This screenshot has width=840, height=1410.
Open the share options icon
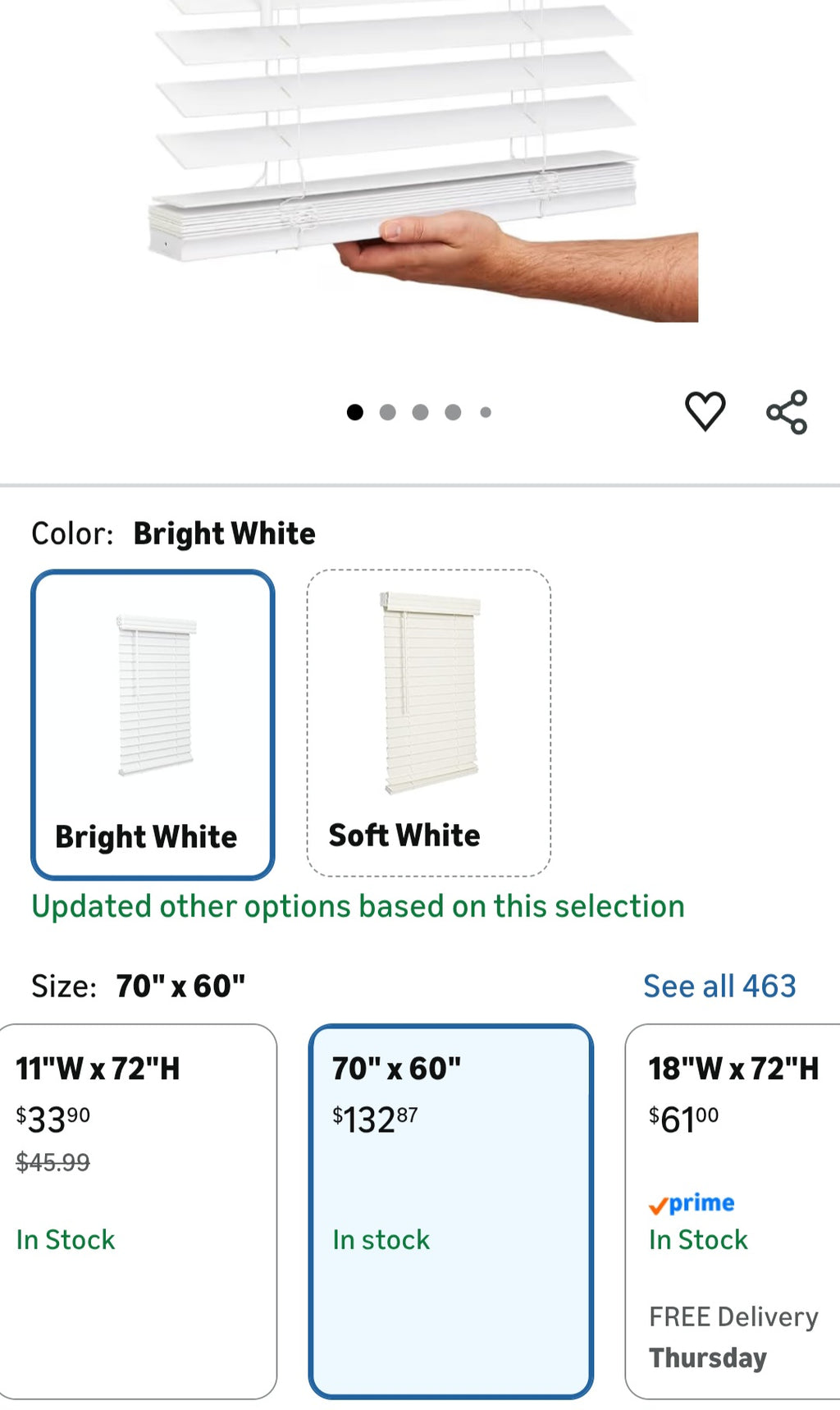[788, 410]
